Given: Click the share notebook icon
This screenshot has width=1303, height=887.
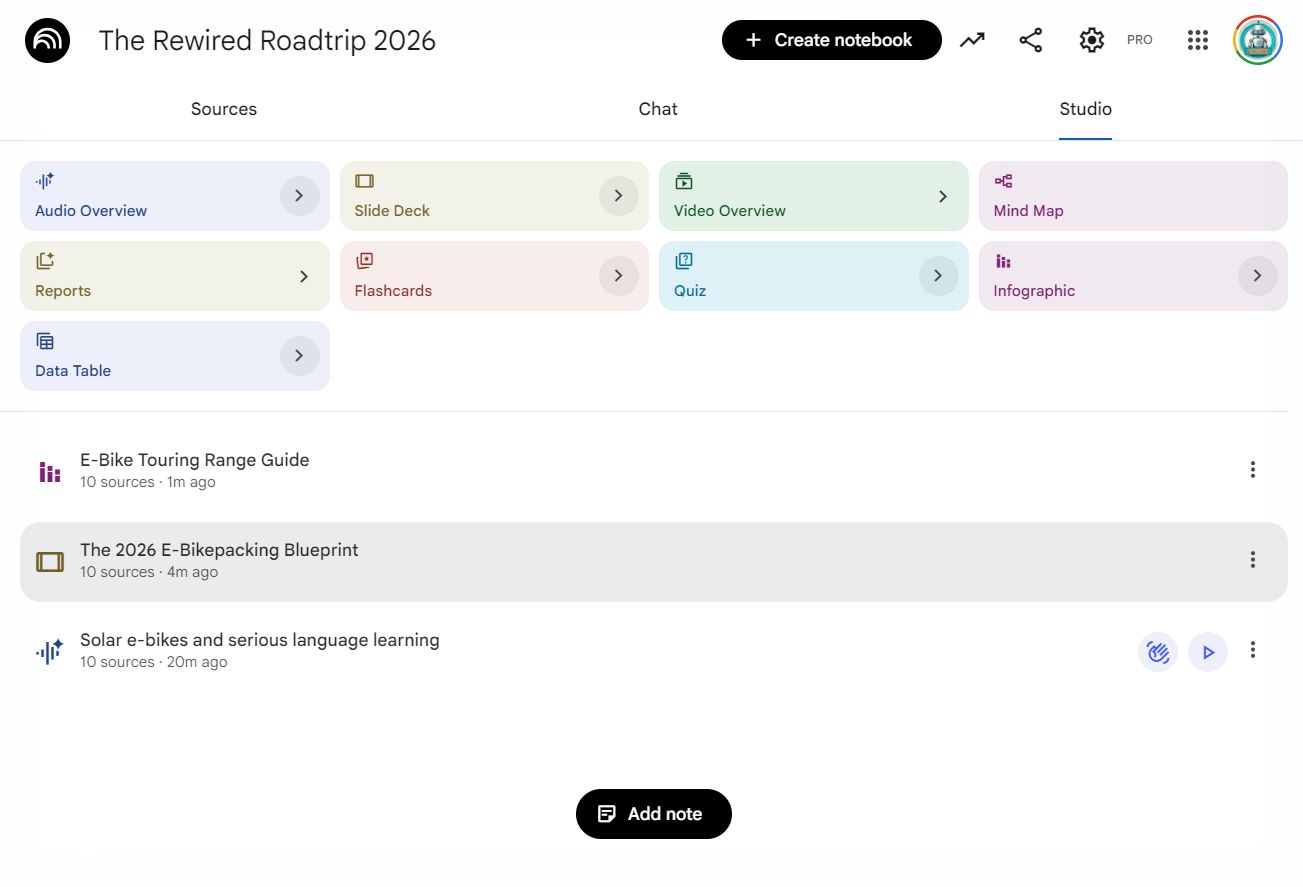Looking at the screenshot, I should 1030,40.
